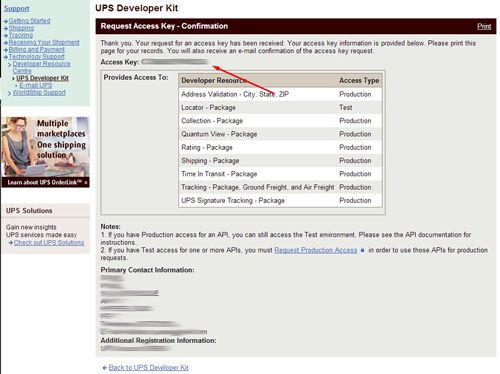Select the Quantum View - Package row
Viewport: 500px width, 374px height.
280,134
